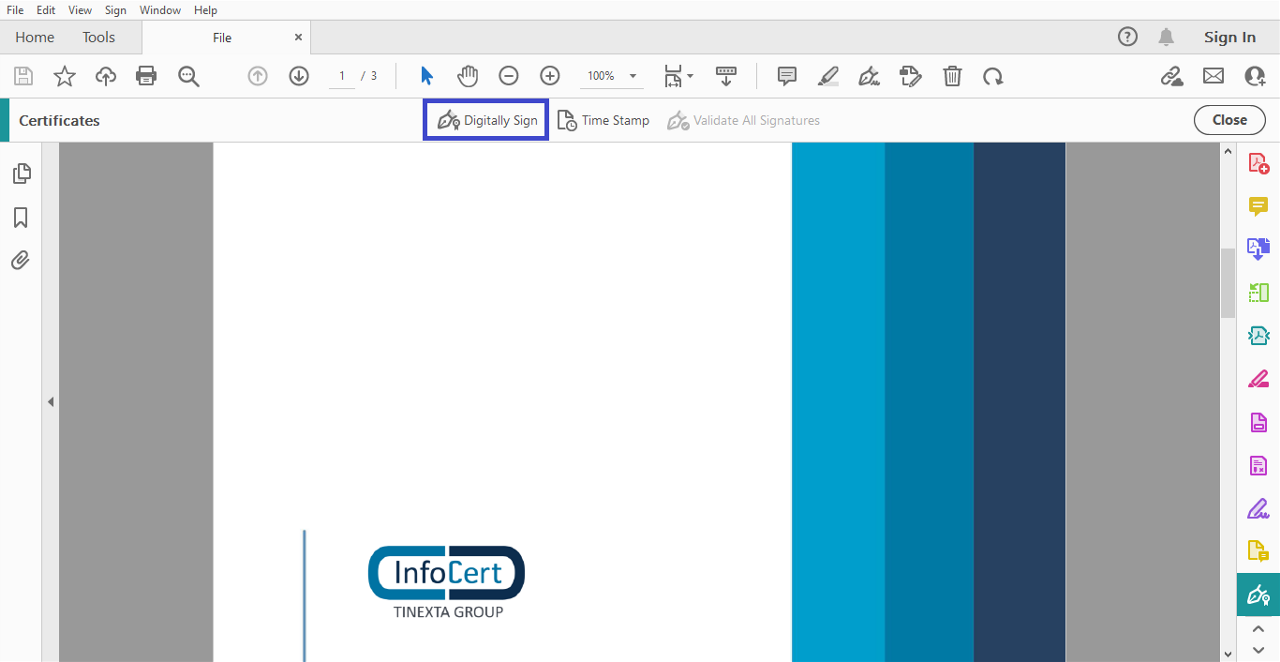Select the Highlight text pen tool
The image size is (1280, 662).
point(828,76)
